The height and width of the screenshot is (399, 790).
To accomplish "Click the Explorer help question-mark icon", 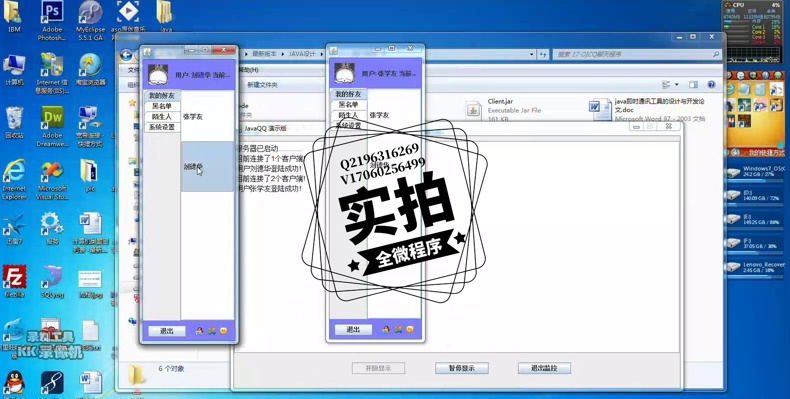I will pos(711,85).
